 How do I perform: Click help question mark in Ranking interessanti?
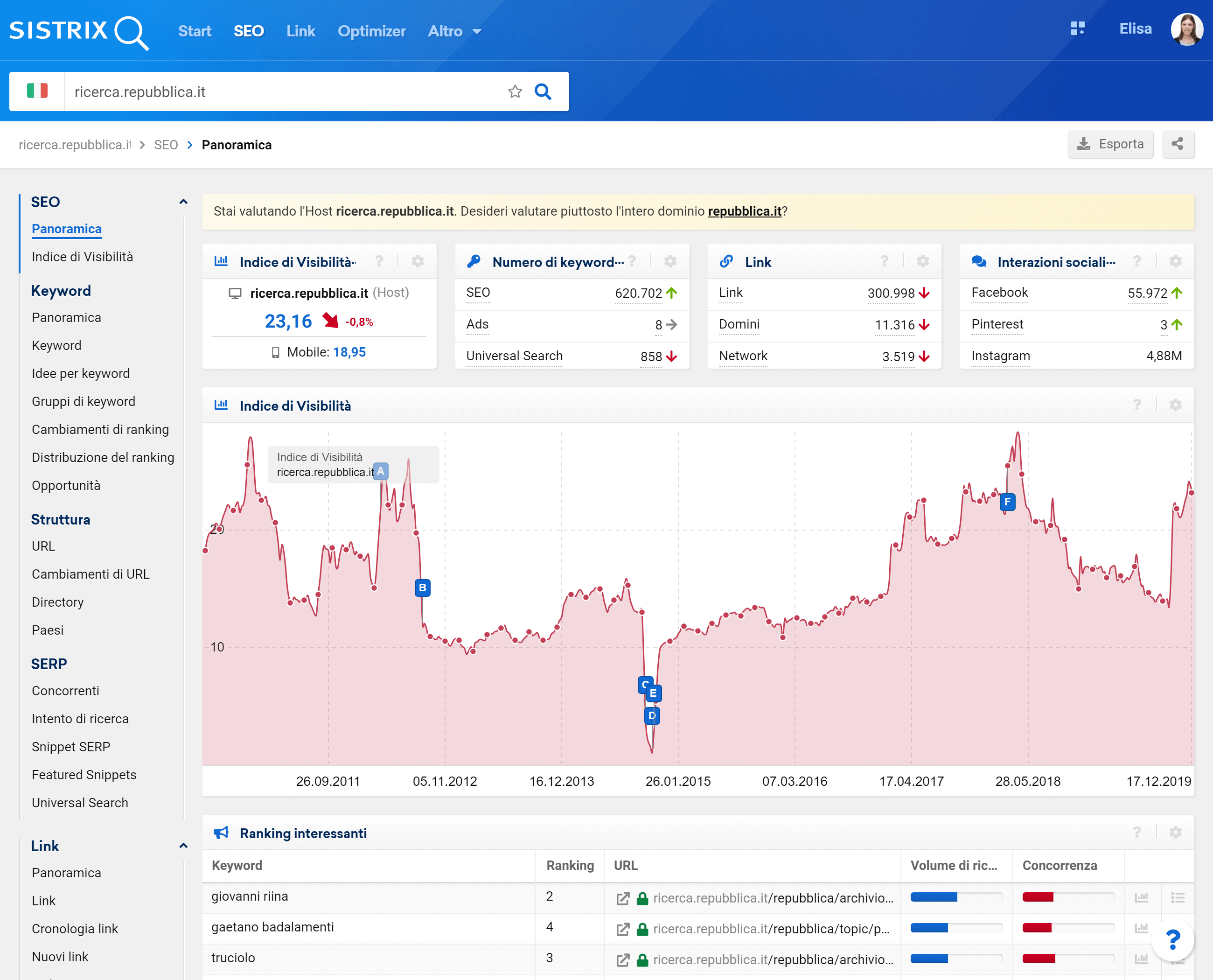[1137, 832]
